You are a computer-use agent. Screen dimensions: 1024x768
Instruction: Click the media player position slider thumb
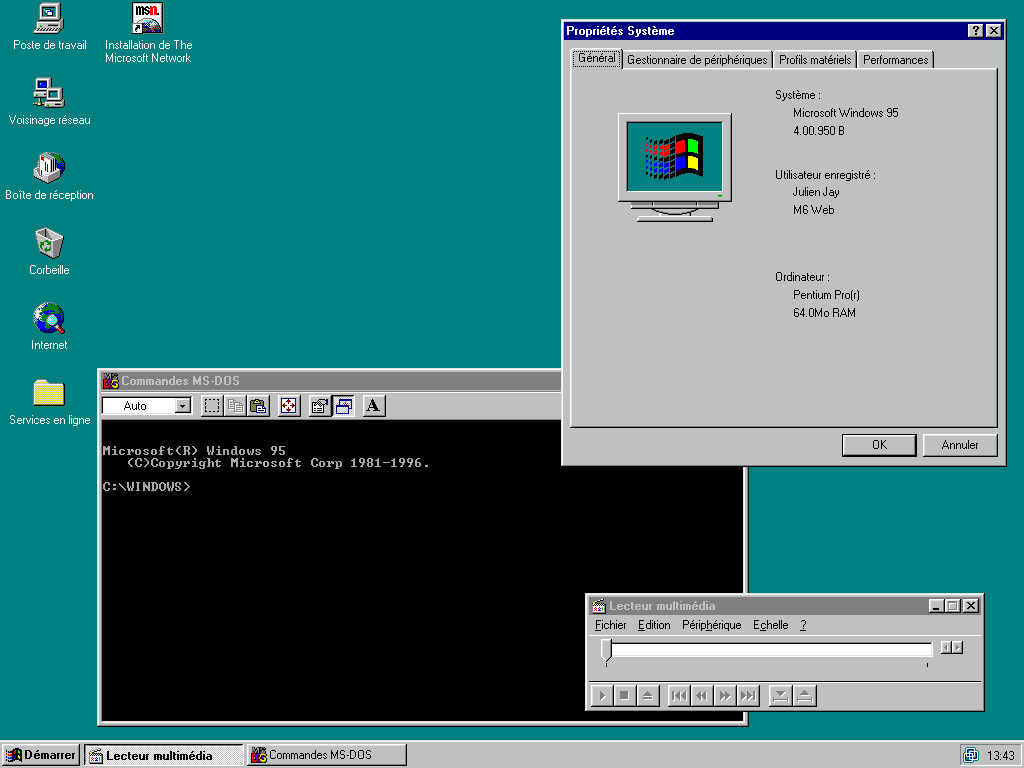pyautogui.click(x=606, y=650)
